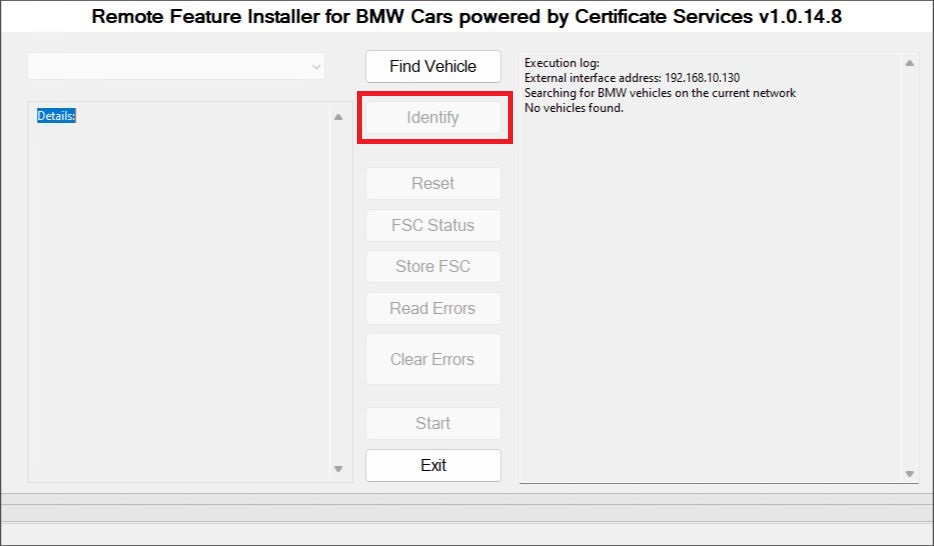
Task: Click 'Searching for BMW vehicles on the current network' line
Action: 660,93
